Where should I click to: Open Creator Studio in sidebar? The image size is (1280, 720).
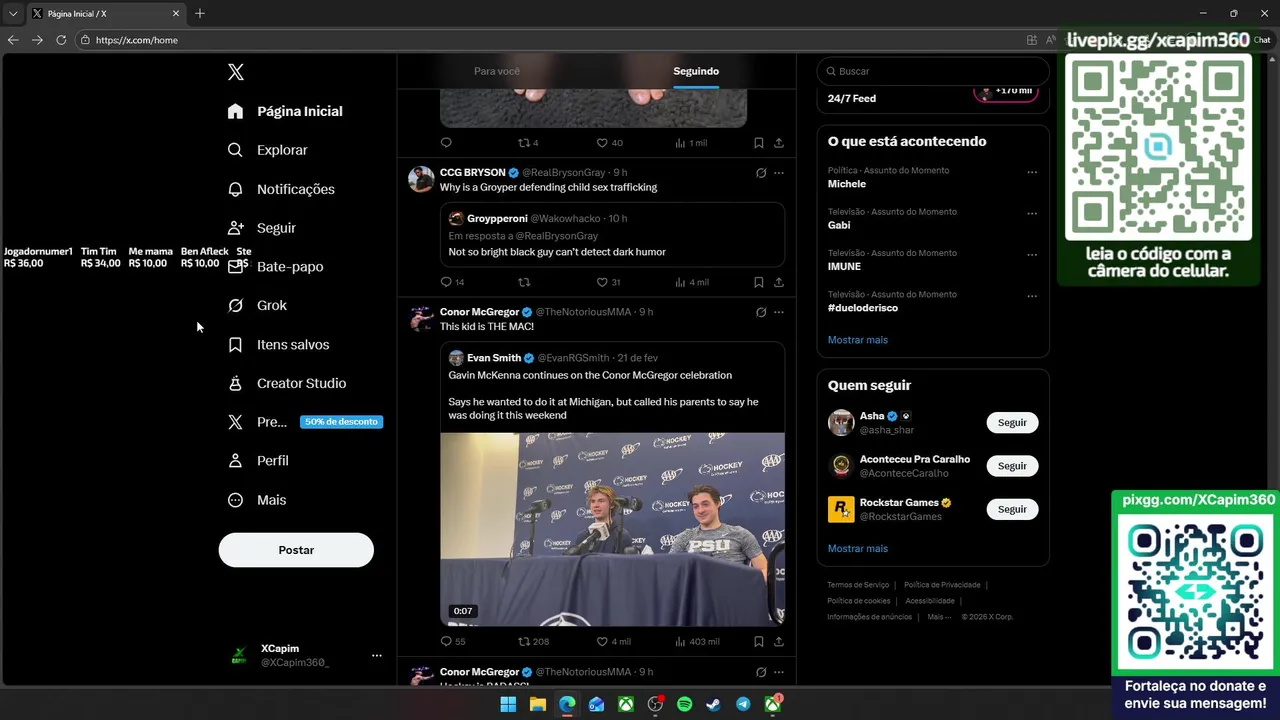point(286,383)
